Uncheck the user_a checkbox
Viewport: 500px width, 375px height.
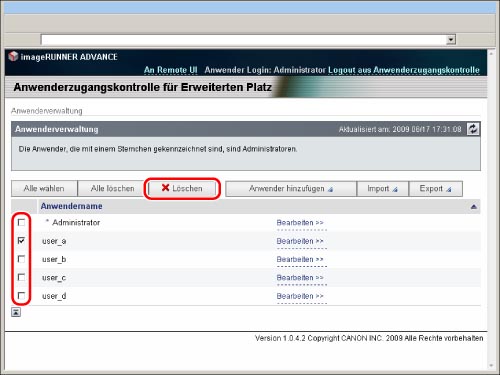tap(21, 240)
